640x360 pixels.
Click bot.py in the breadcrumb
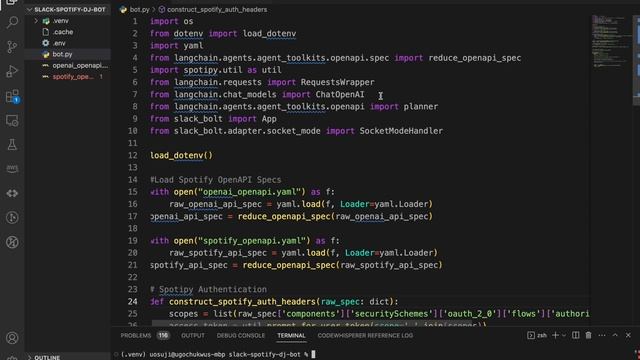pos(140,9)
